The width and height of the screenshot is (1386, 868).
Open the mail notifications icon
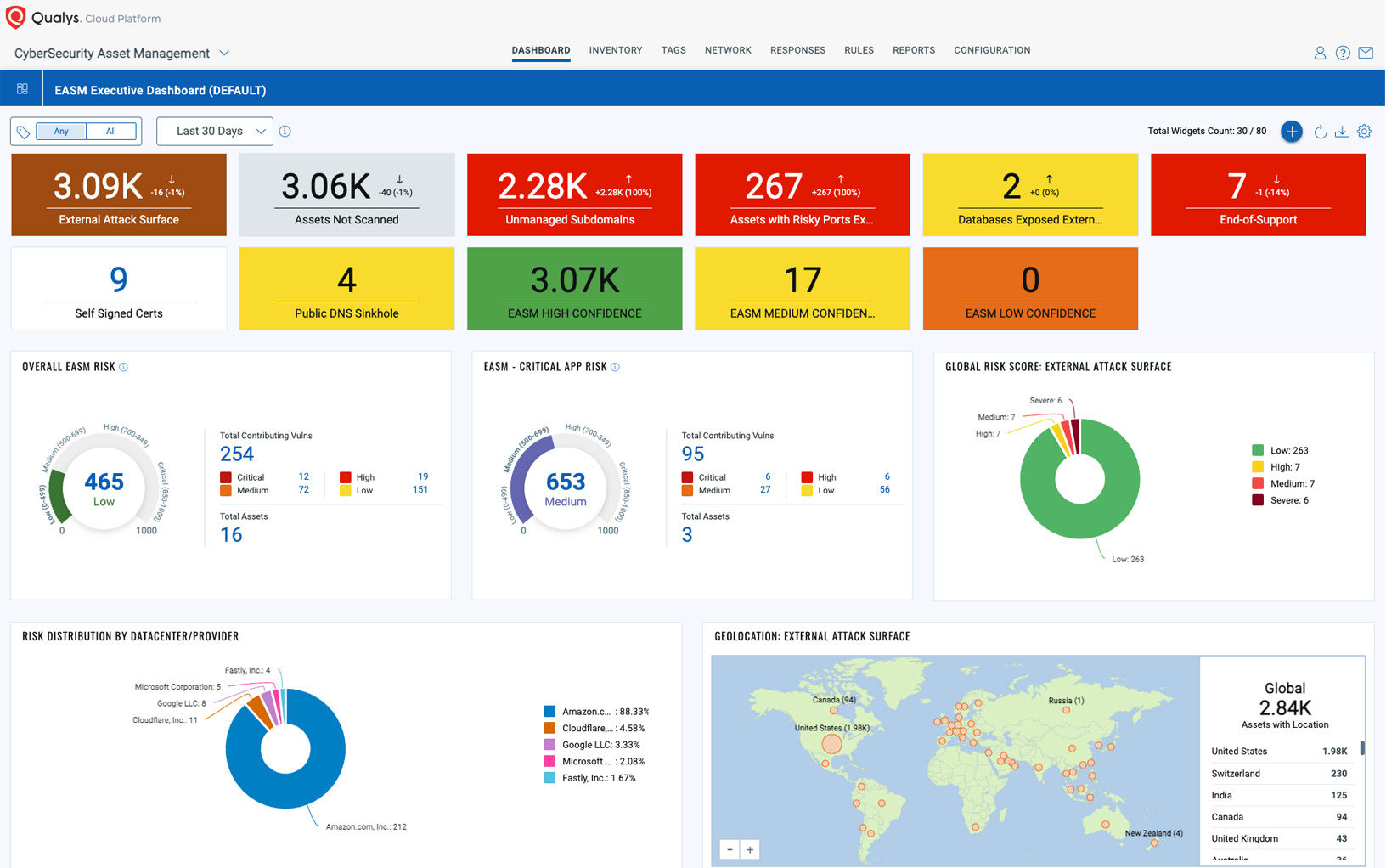(1366, 53)
